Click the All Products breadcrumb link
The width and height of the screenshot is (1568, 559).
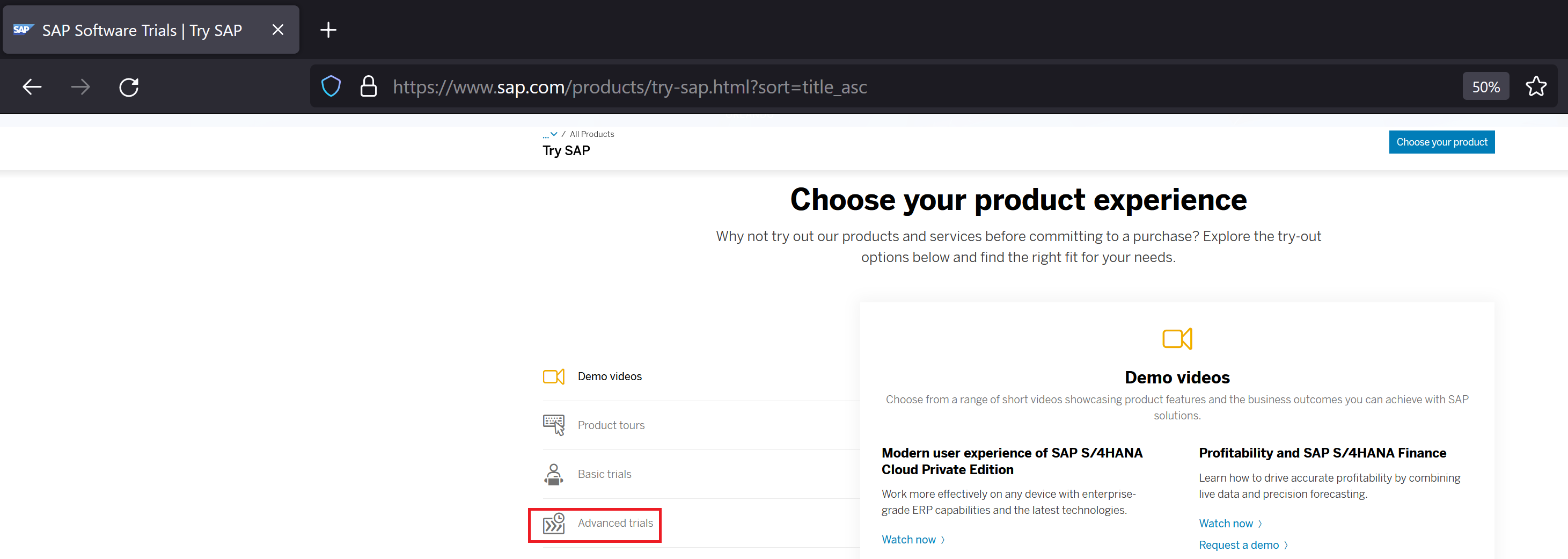[592, 134]
